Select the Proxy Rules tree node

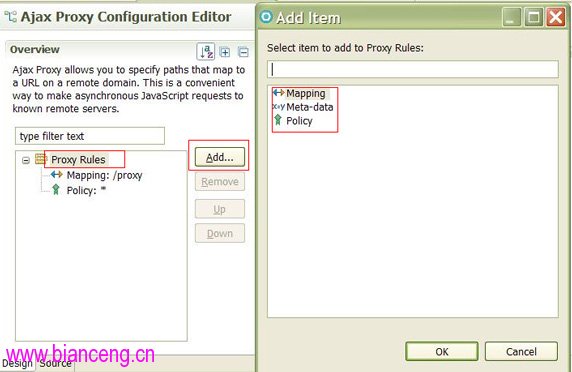click(78, 160)
